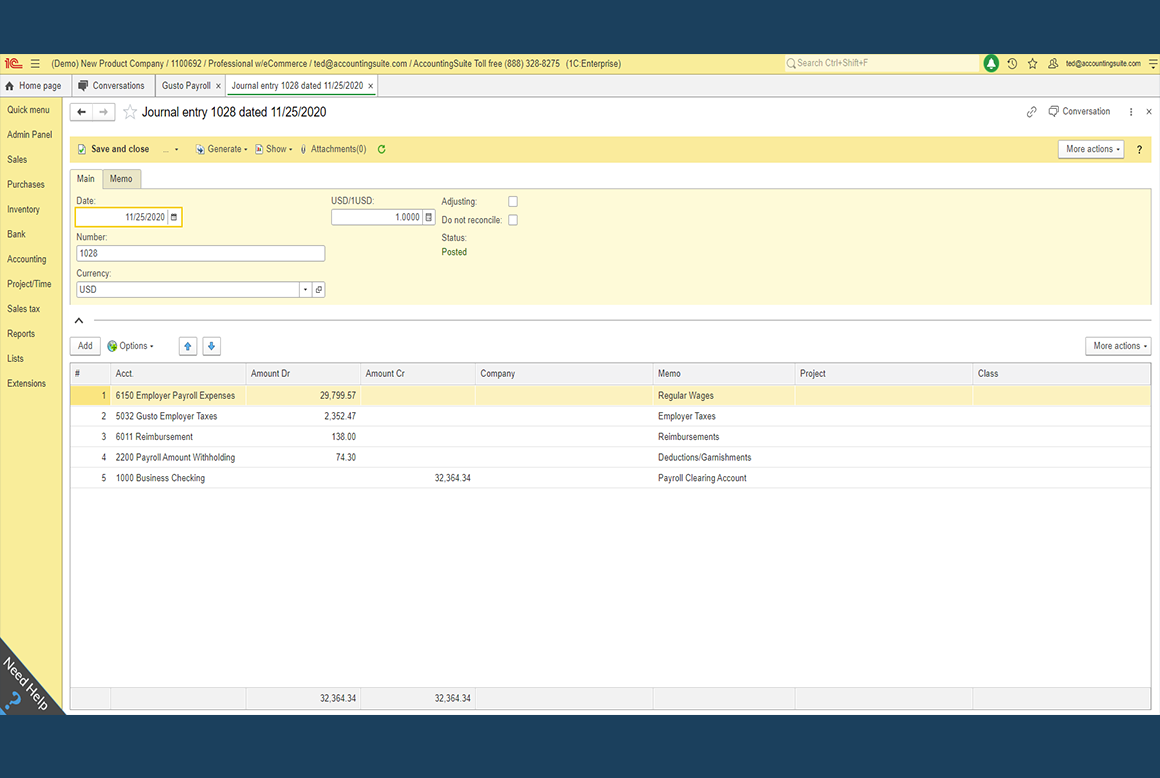Click Save and close
Viewport: 1160px width, 778px height.
click(x=113, y=149)
